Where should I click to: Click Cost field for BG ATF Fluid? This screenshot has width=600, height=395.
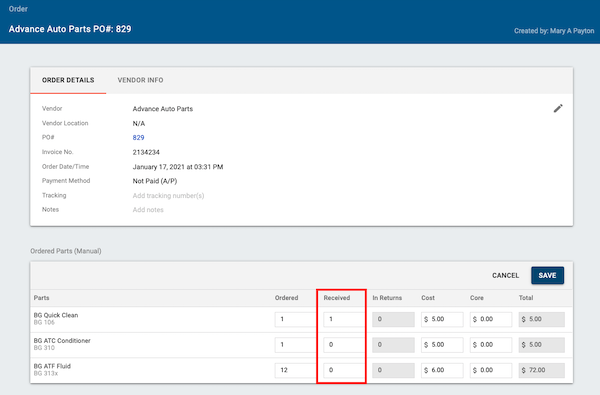coord(442,370)
